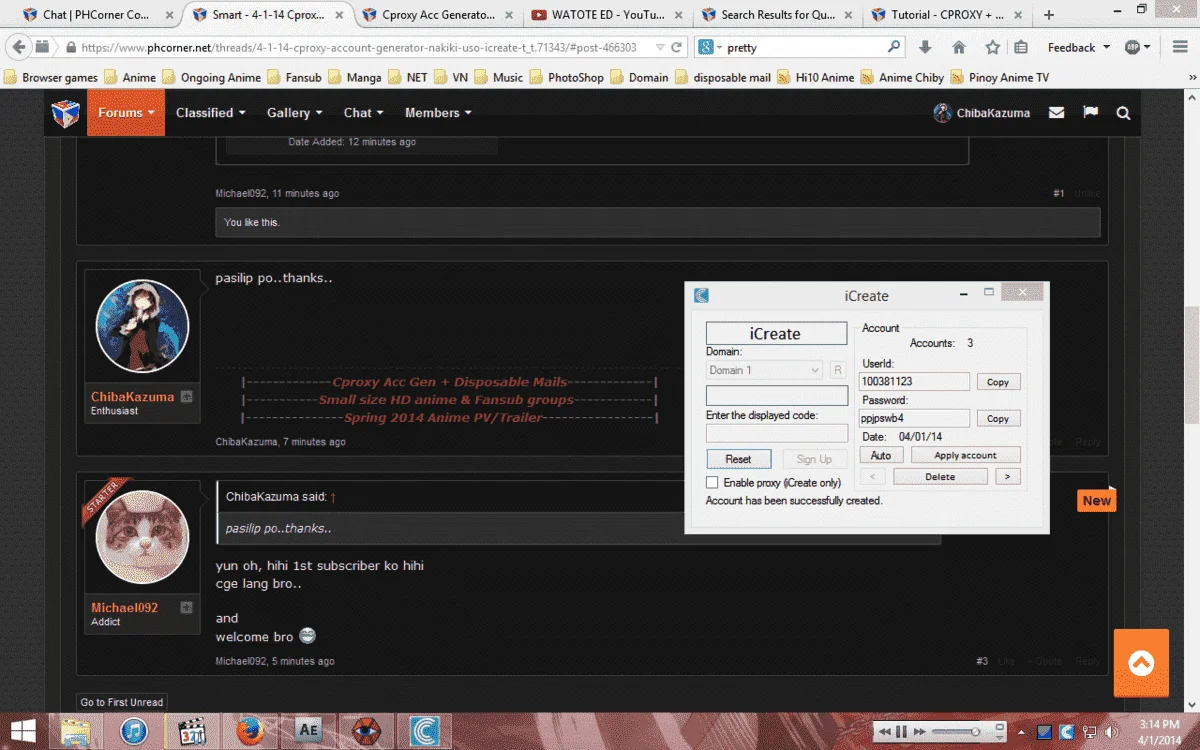Screen dimensions: 1200x750
Task: Enable proxy (iCreate only) checkbox
Action: coord(712,483)
